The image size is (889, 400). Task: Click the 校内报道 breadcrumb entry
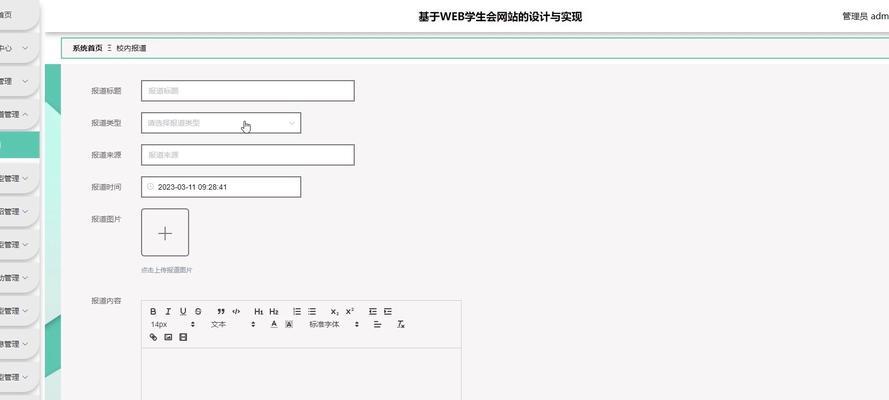click(132, 48)
